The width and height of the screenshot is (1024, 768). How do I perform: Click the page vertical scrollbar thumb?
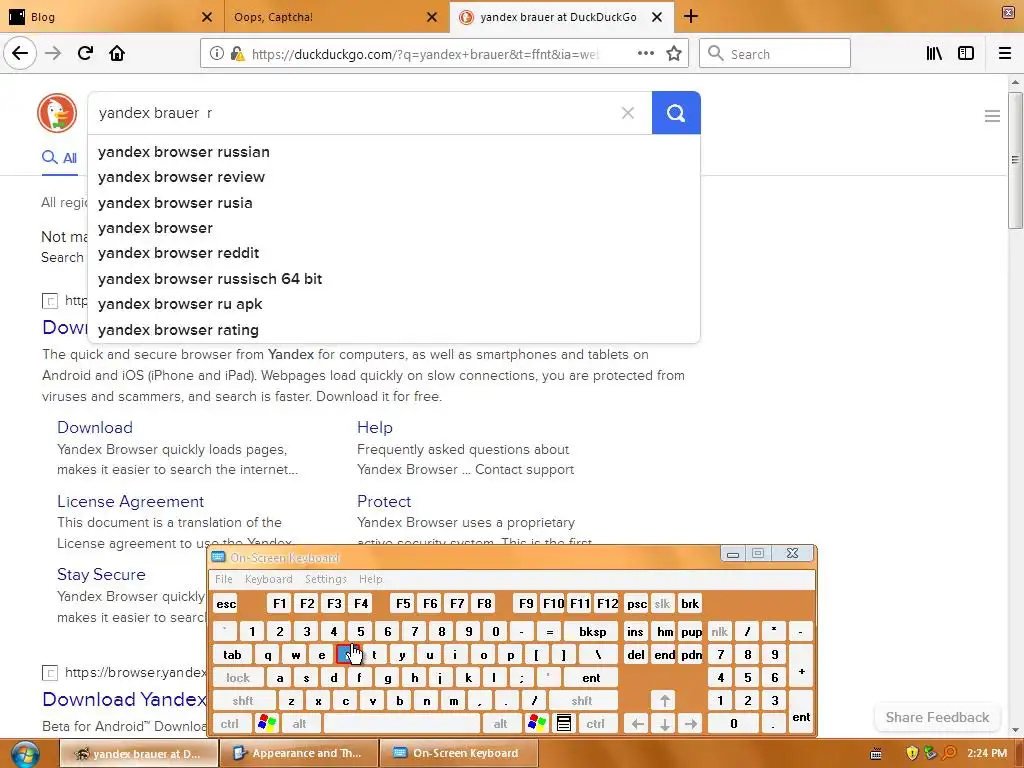[x=1015, y=160]
